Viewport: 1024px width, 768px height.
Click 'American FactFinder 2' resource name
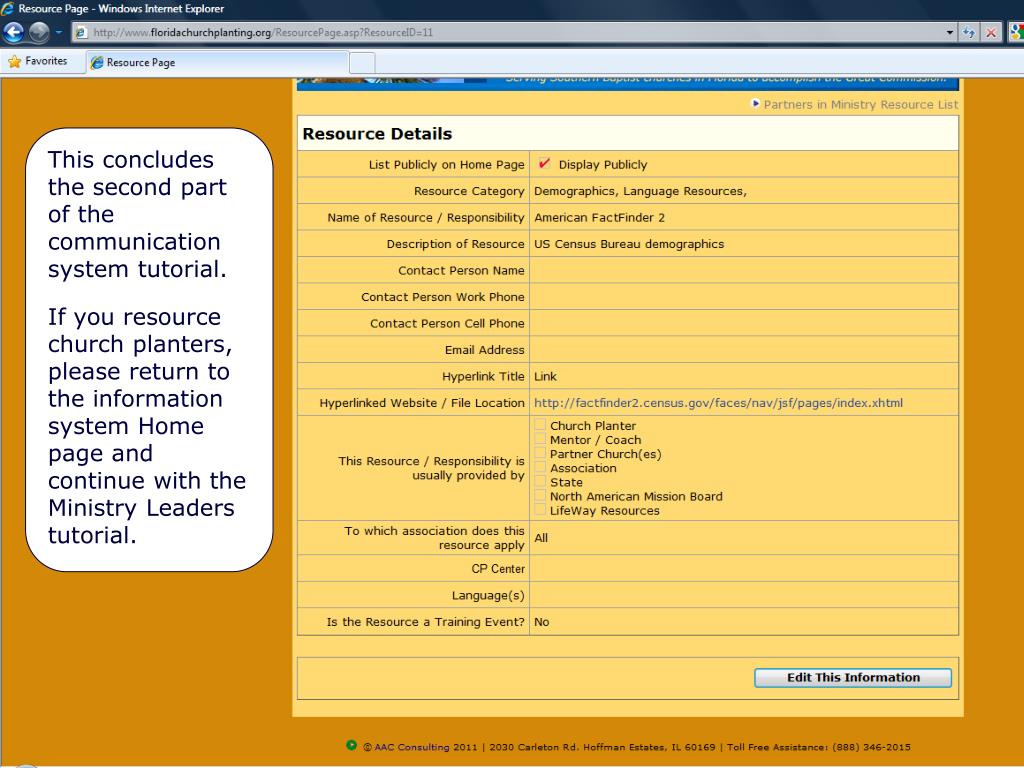coord(600,217)
